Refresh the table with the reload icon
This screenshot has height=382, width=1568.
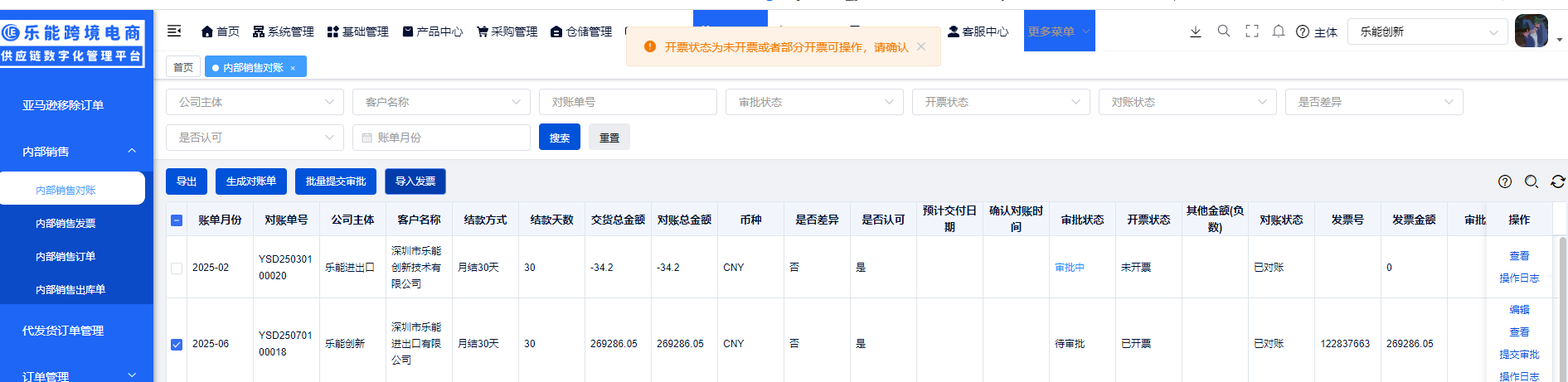1558,181
